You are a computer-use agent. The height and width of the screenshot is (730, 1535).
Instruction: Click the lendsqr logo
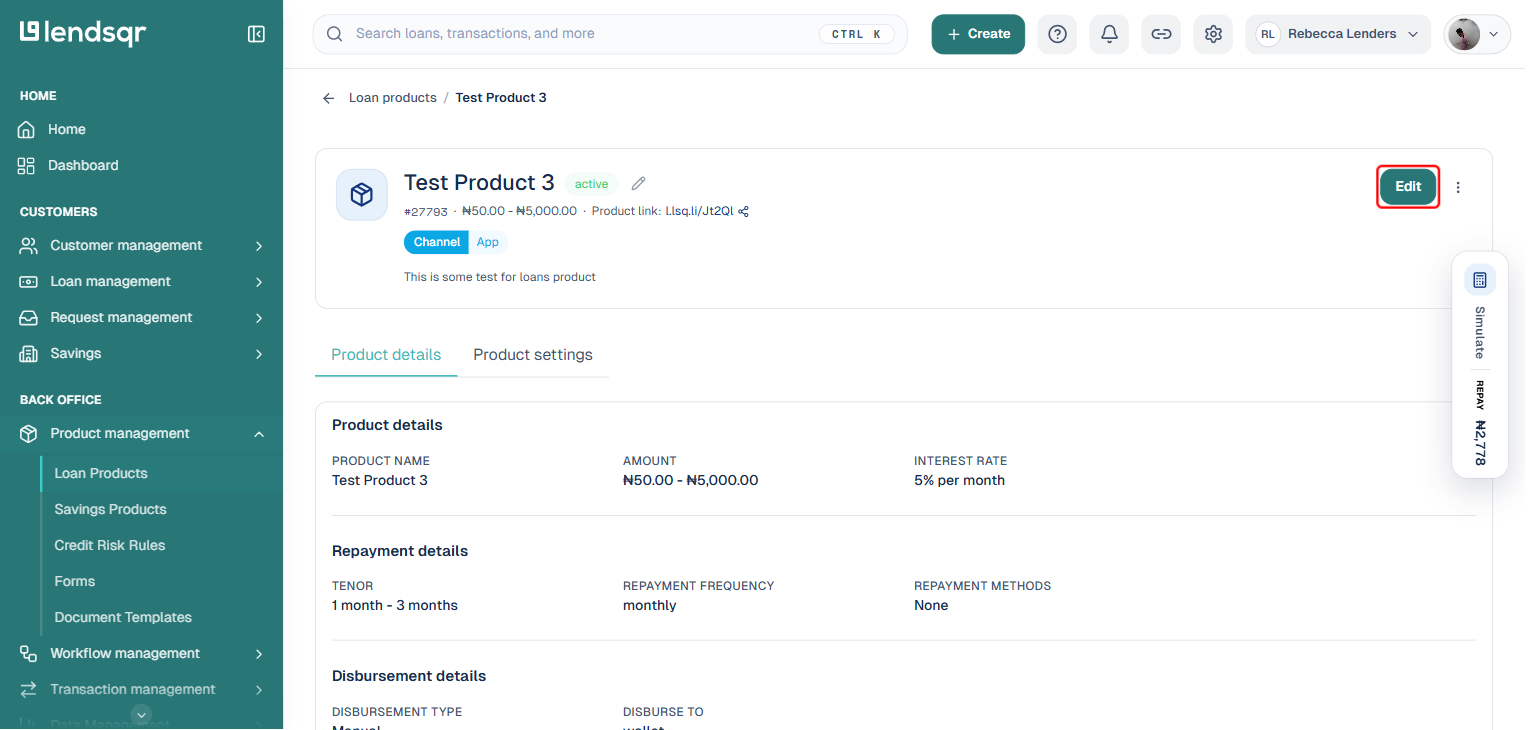[x=83, y=33]
